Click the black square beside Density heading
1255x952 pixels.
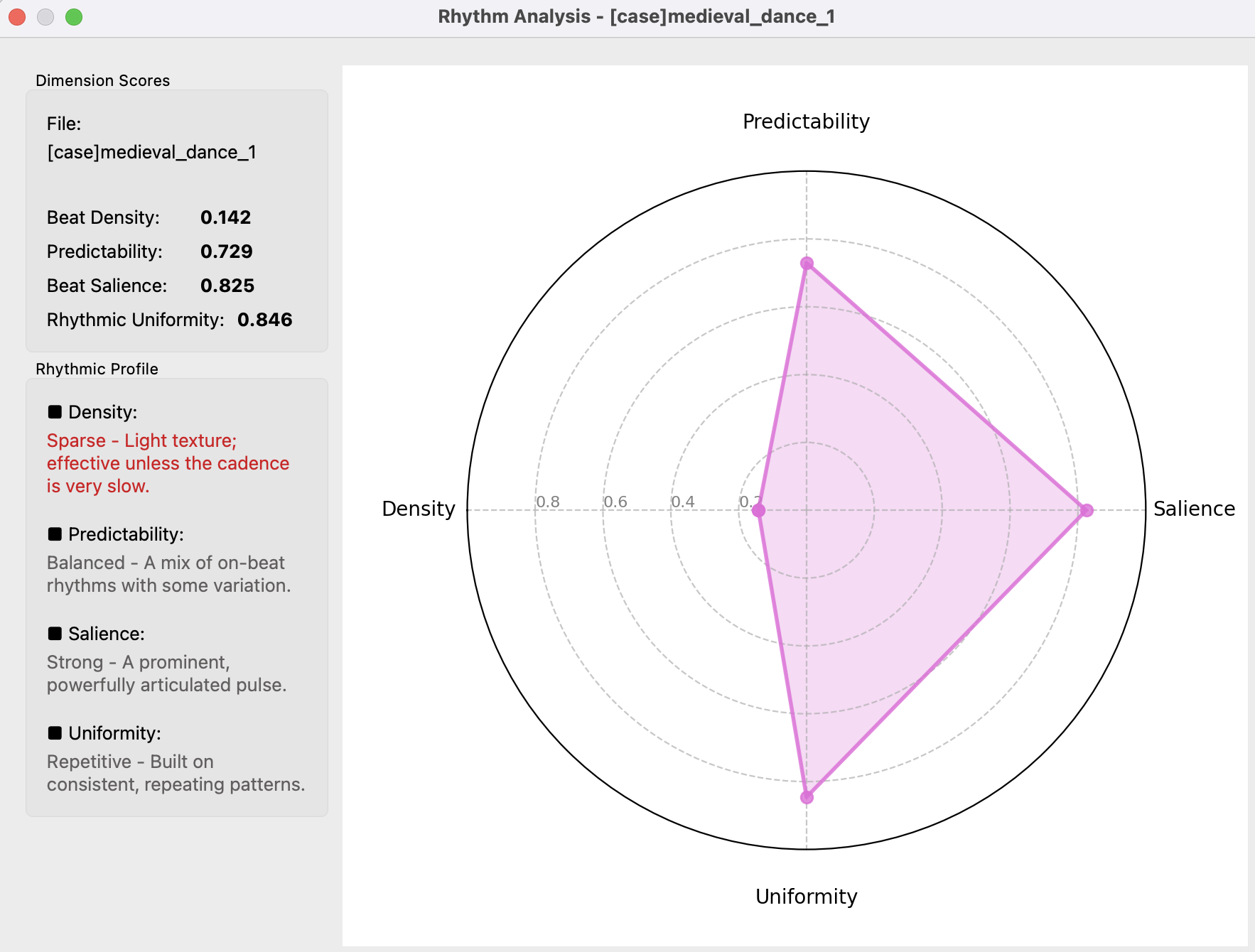tap(55, 412)
